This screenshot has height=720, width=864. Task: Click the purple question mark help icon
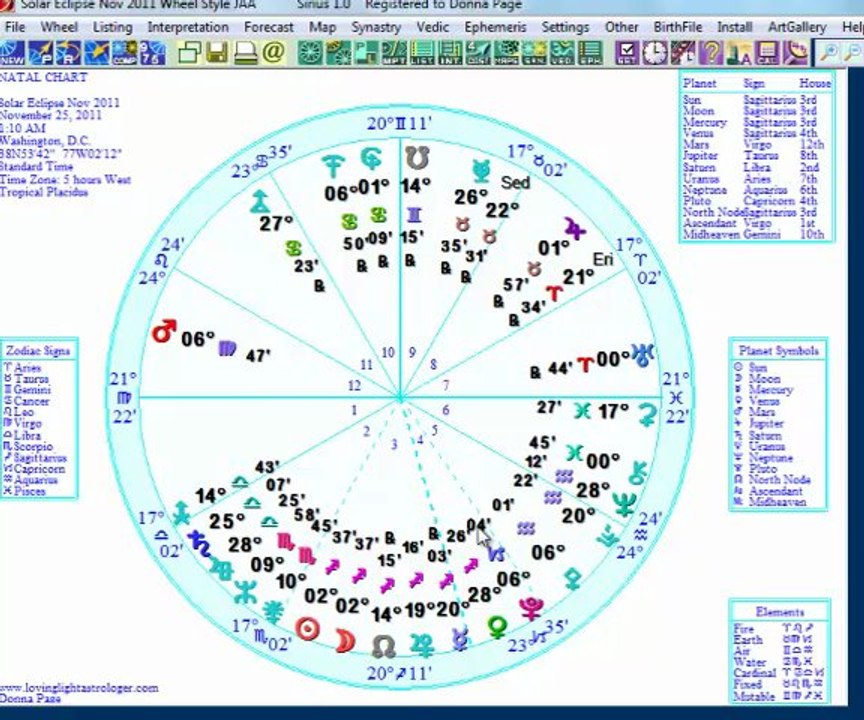711,53
